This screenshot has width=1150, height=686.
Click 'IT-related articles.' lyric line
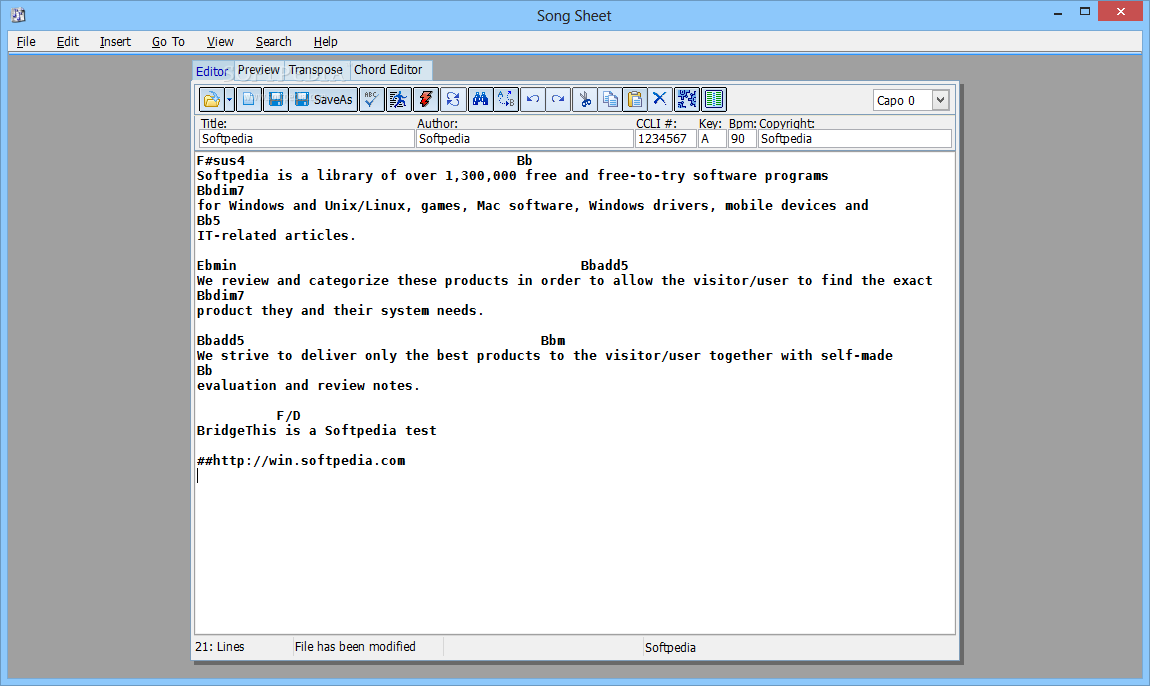coord(276,236)
